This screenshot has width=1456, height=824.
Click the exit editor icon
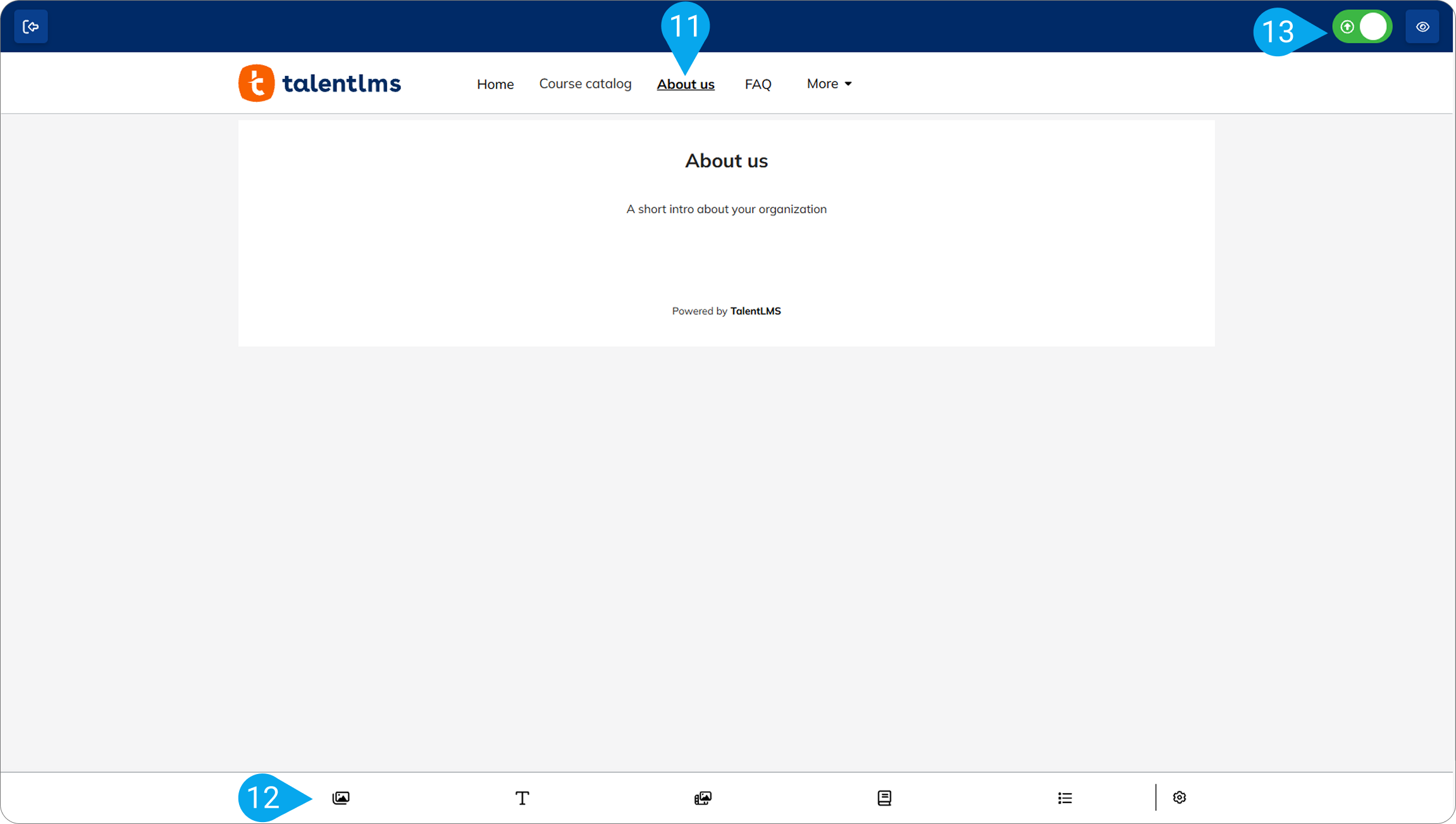point(30,27)
